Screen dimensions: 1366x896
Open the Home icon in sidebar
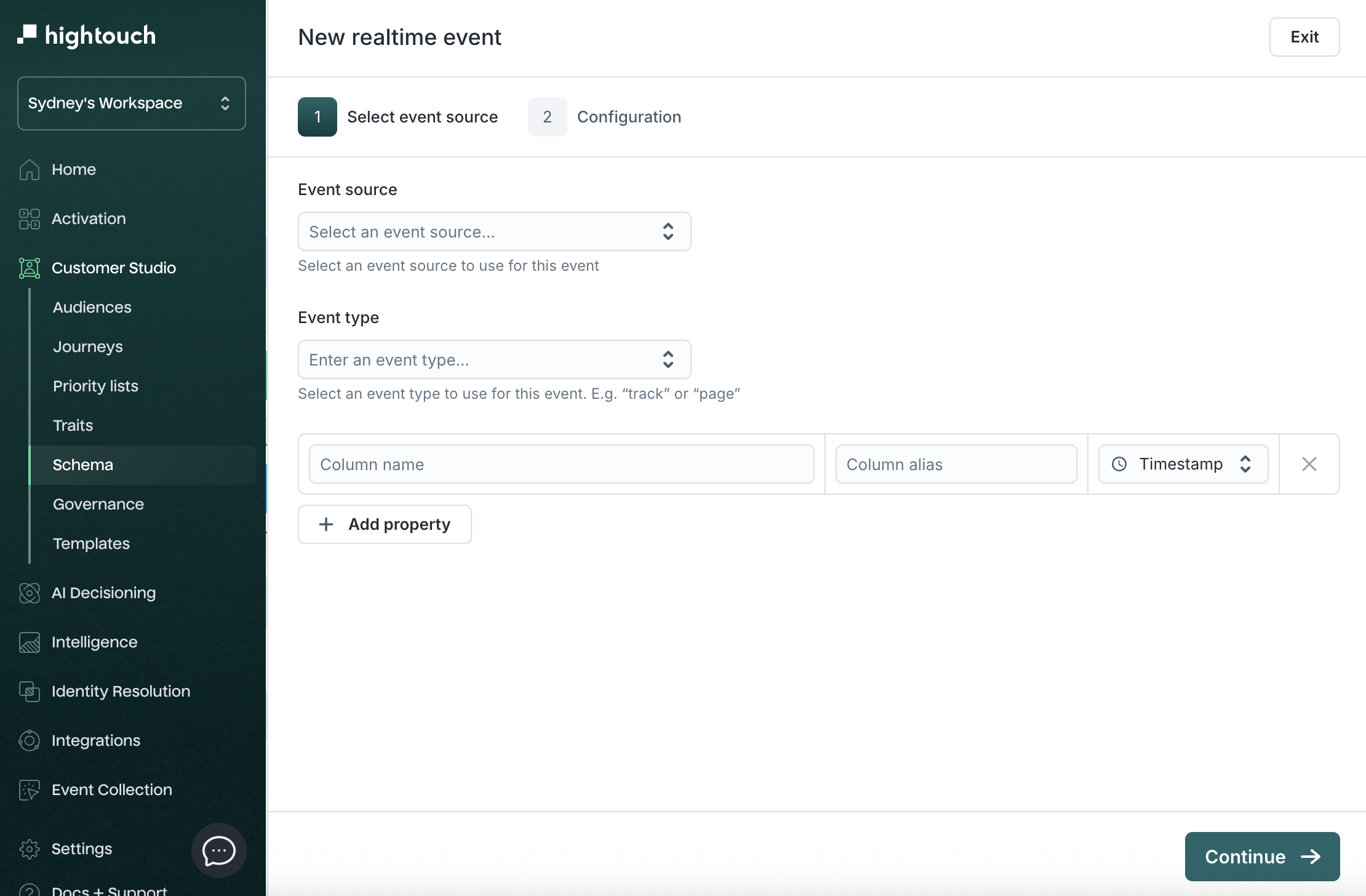pos(29,169)
